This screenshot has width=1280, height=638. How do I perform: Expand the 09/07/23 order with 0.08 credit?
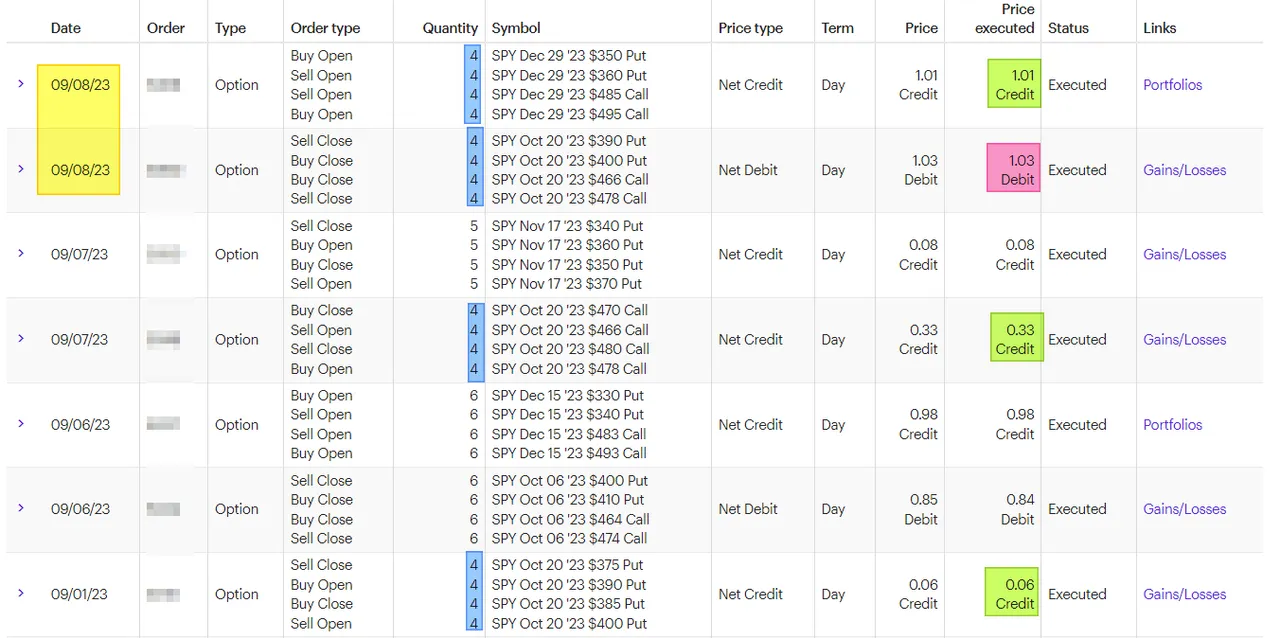(x=21, y=254)
